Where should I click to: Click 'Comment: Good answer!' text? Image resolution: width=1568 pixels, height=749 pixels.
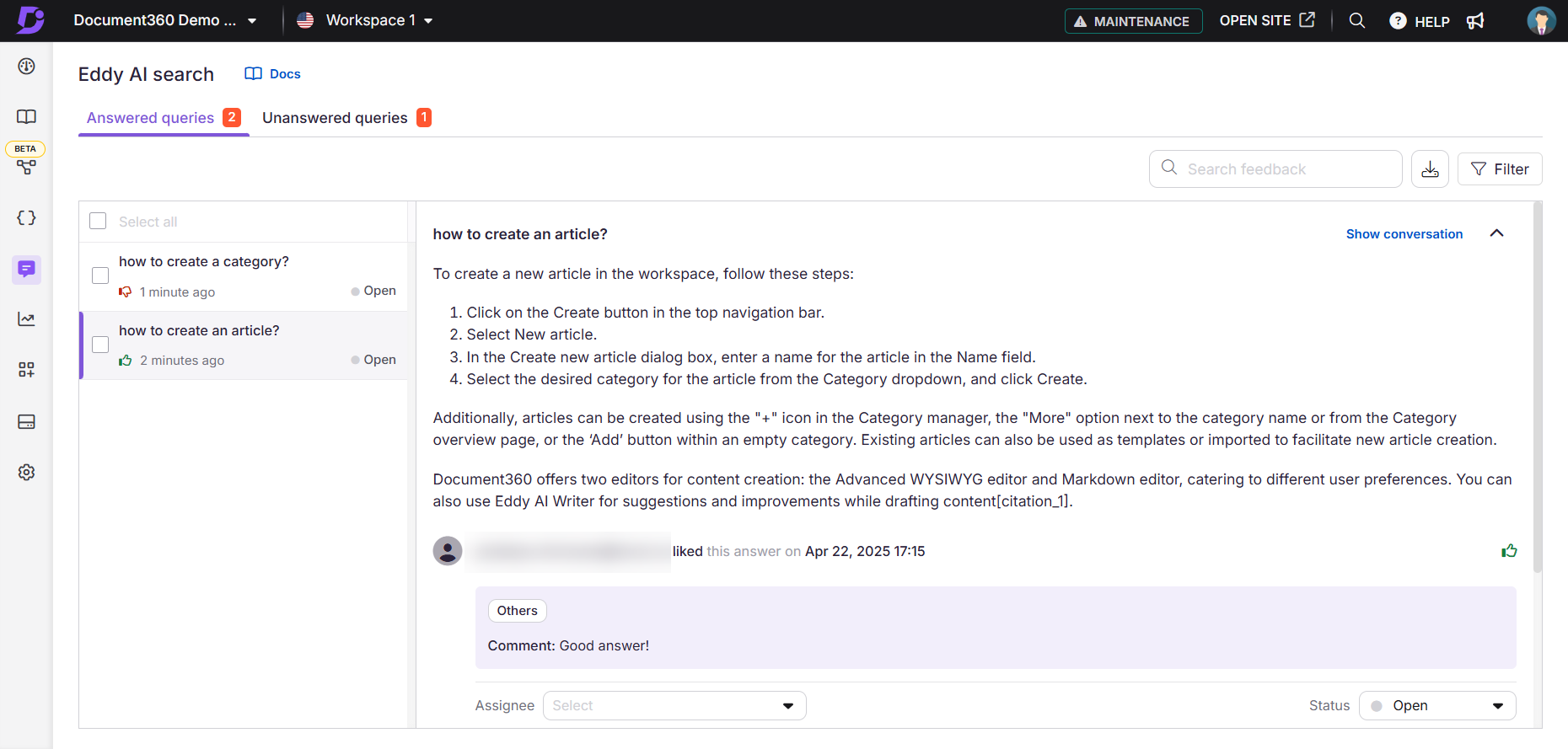568,645
